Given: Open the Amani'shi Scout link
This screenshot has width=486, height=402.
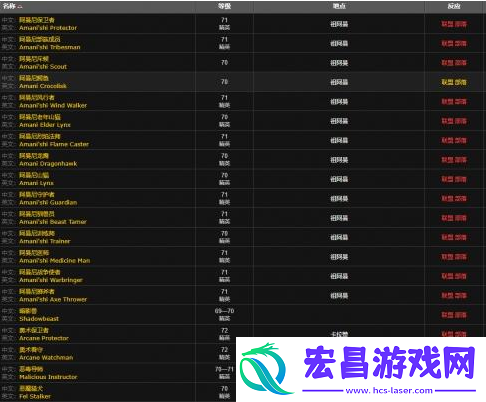Looking at the screenshot, I should coord(43,67).
